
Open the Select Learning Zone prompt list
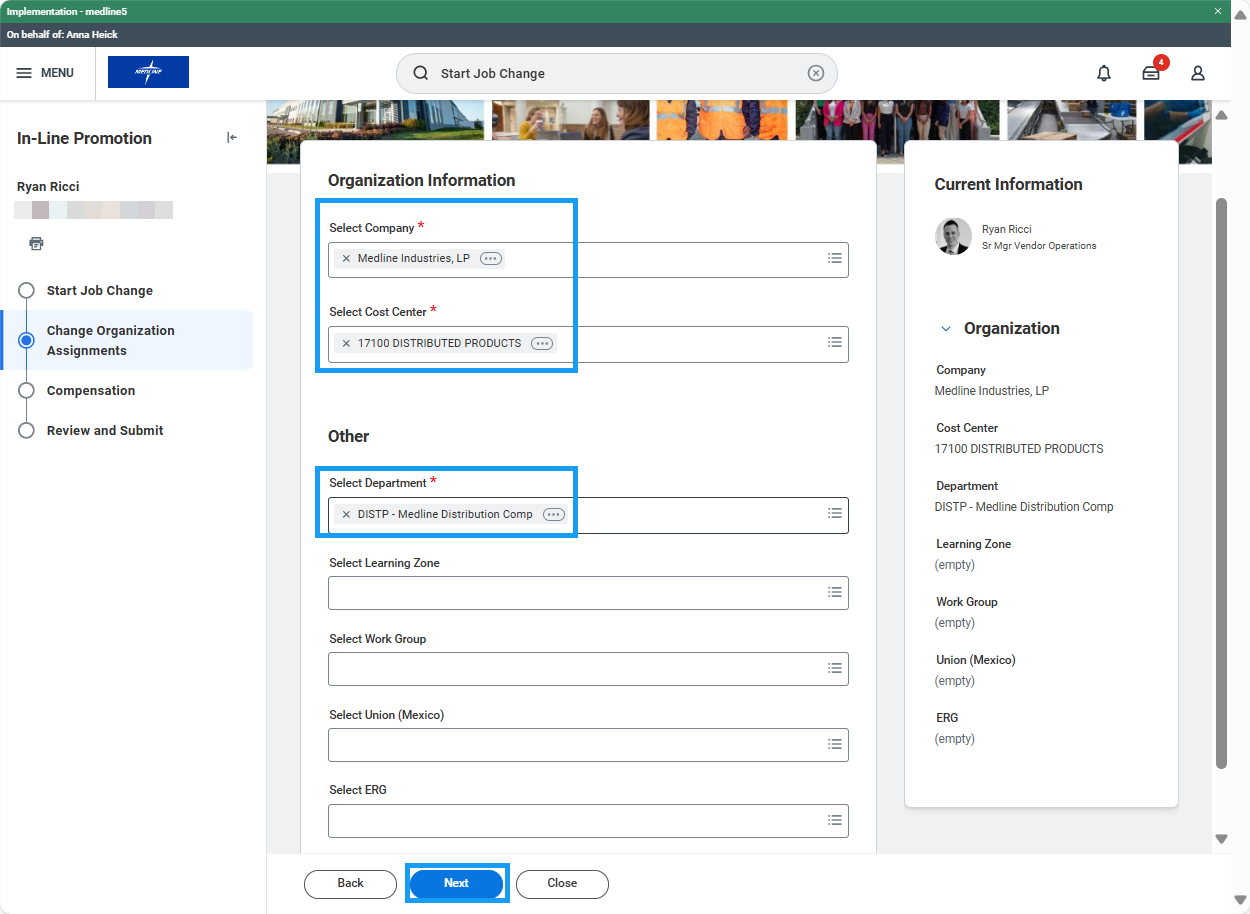pos(834,592)
